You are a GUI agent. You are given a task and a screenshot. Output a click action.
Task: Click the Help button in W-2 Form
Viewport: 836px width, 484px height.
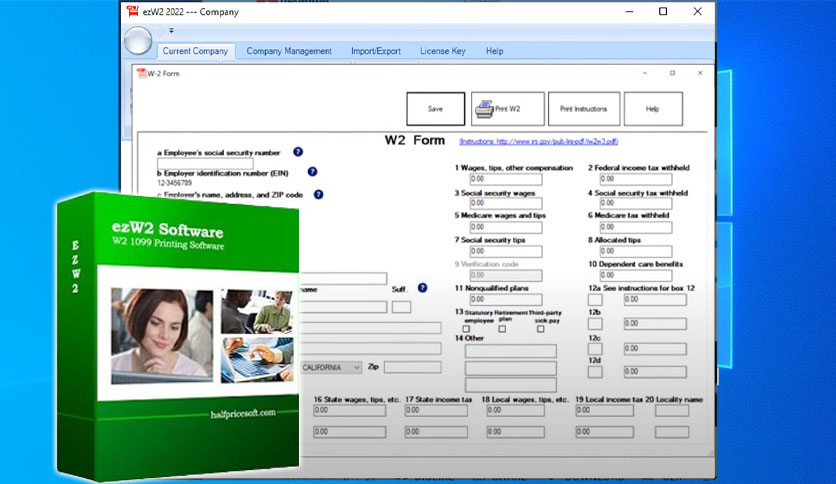[x=653, y=109]
